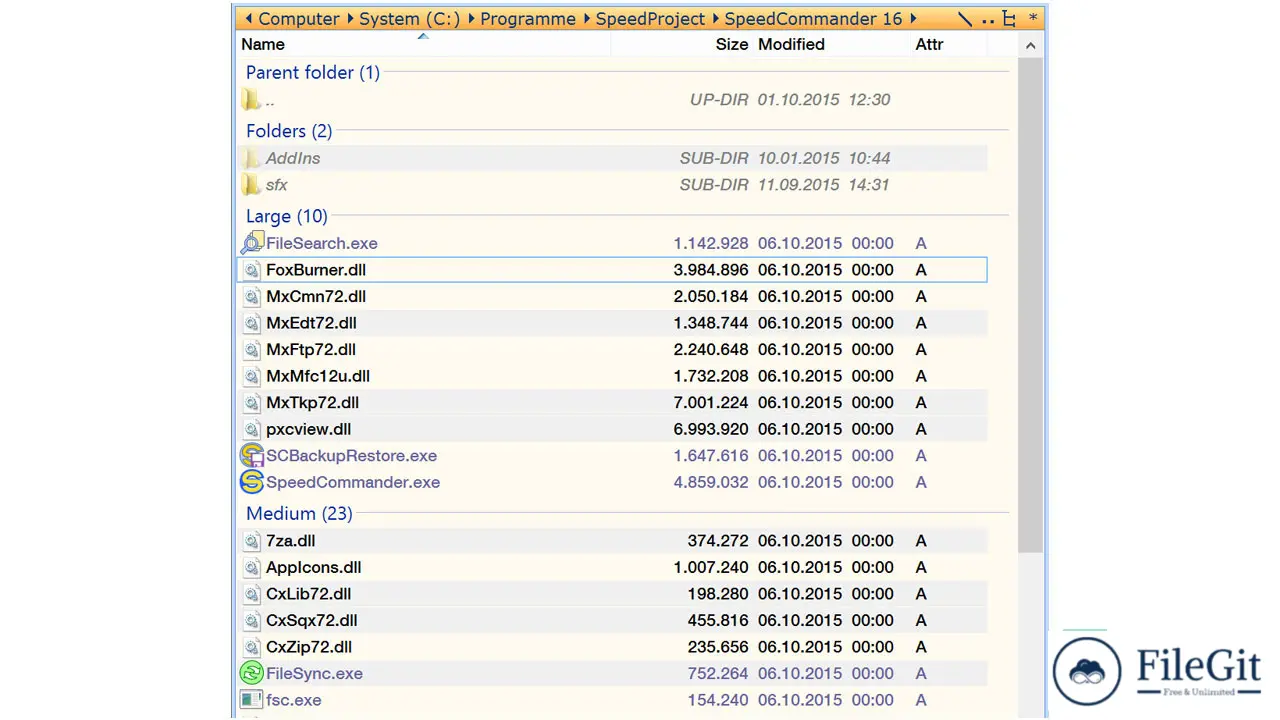This screenshot has height=720, width=1280.
Task: Expand arrow between Programme and SpeedProject
Action: pyautogui.click(x=586, y=19)
